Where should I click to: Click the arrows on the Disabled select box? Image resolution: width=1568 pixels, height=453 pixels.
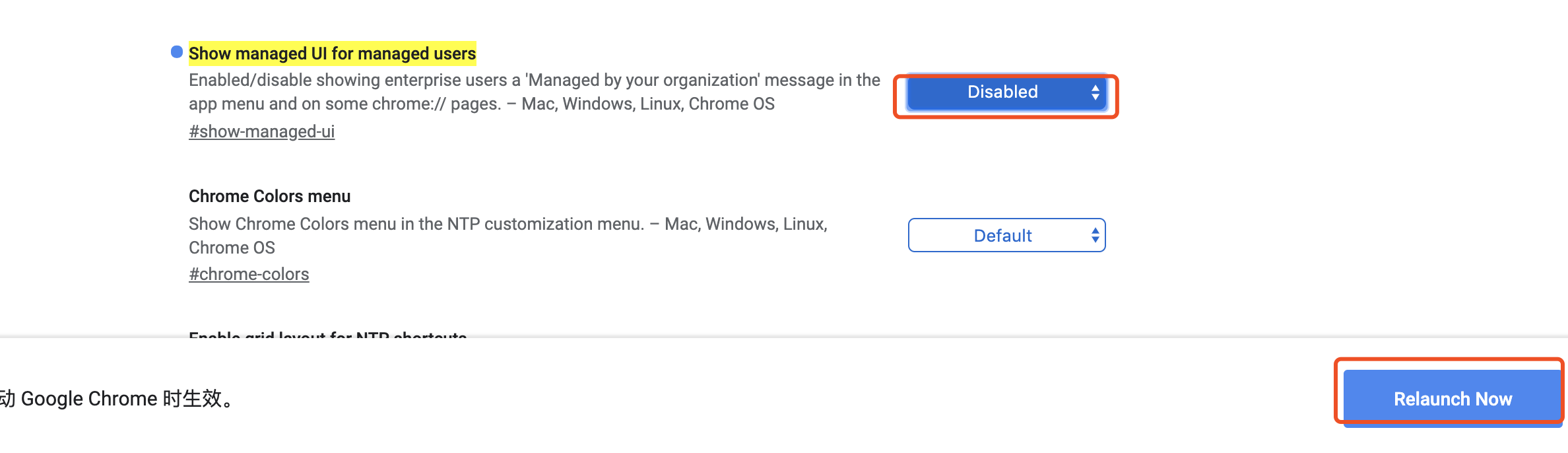[1095, 92]
